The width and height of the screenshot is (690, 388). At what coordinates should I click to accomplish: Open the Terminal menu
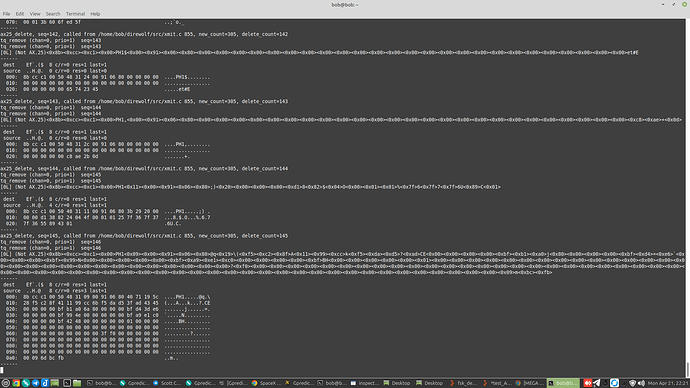pos(75,14)
